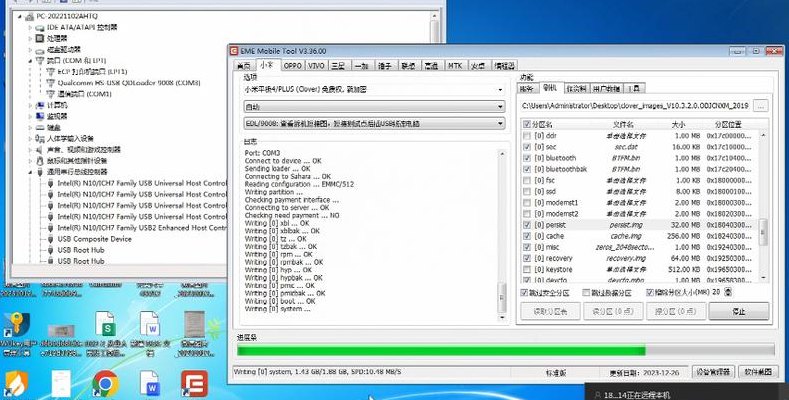
Task: Open the white document thumbnail on desktop bottom row
Action: click(x=61, y=384)
